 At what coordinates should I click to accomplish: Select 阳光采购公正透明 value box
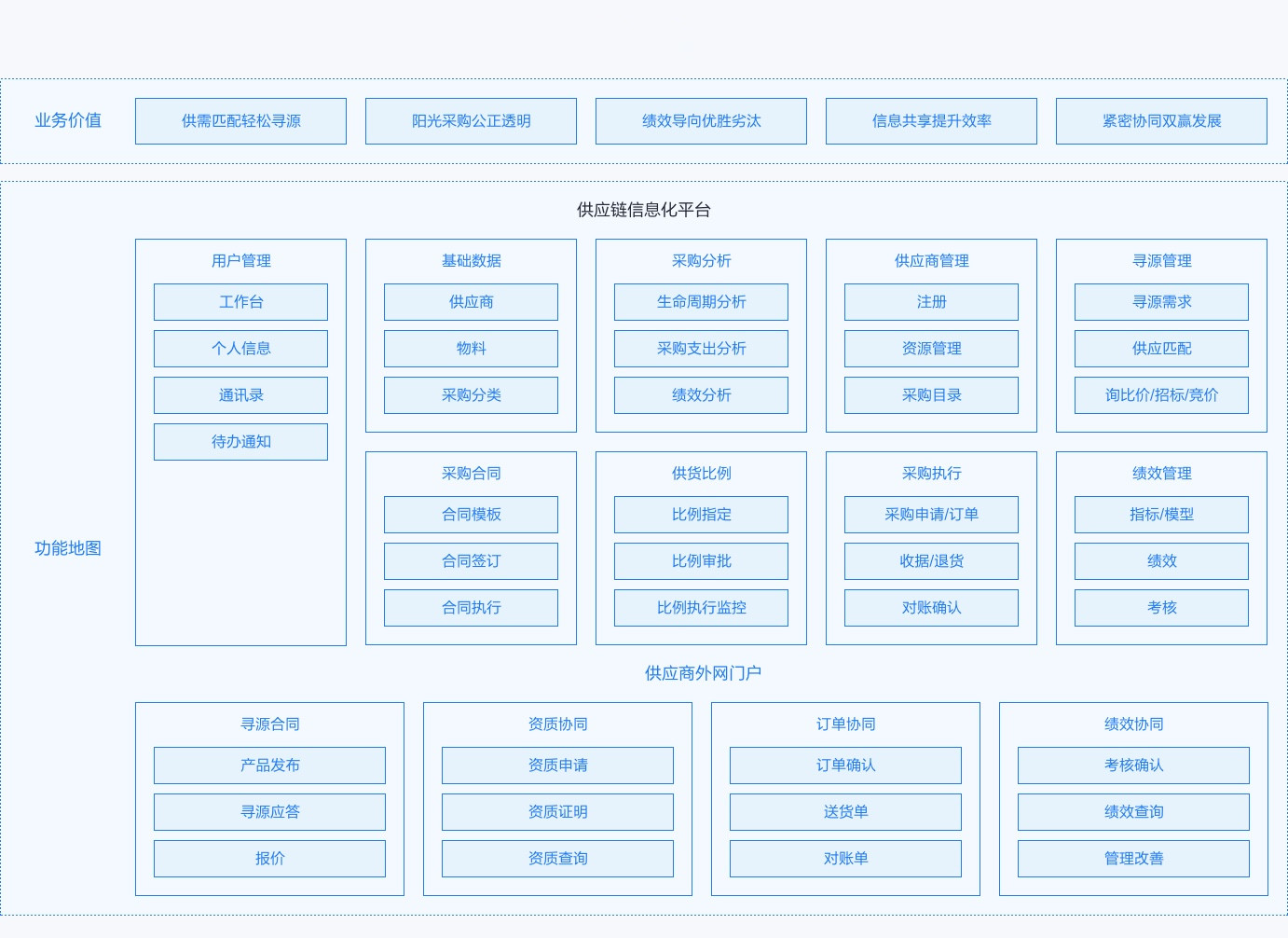(x=471, y=121)
